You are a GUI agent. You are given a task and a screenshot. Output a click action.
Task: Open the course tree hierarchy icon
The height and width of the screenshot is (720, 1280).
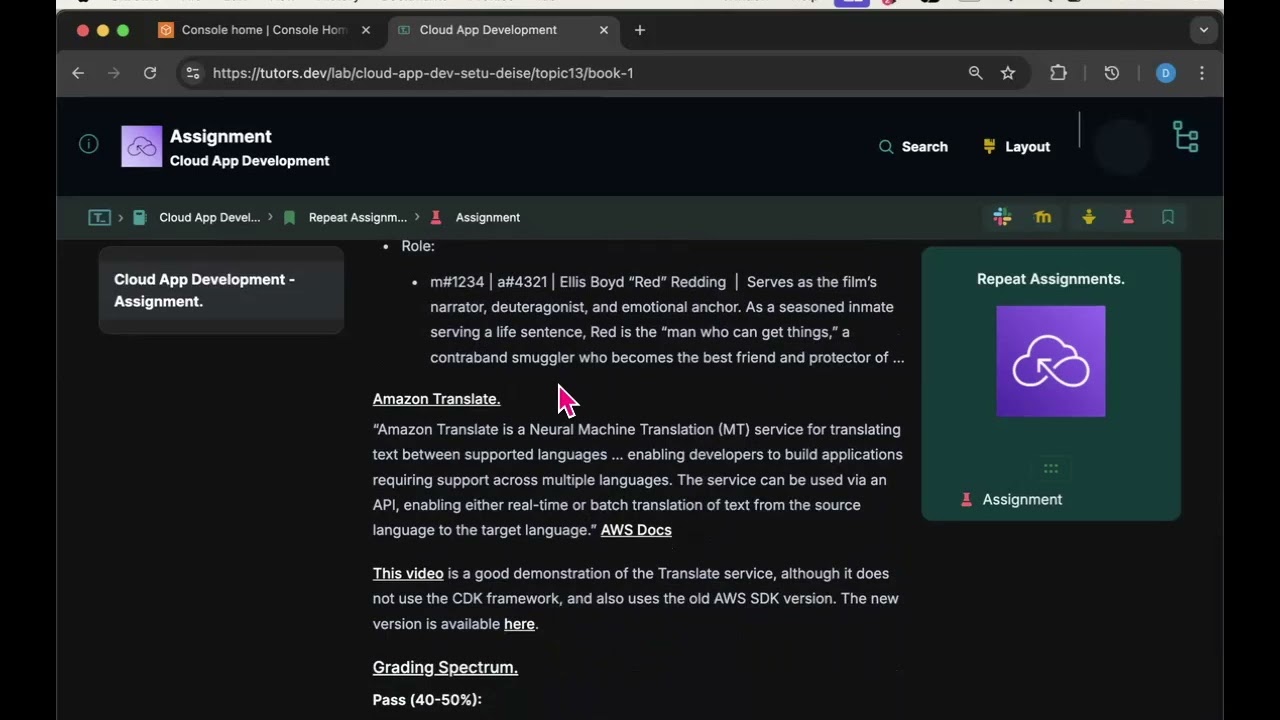point(1186,137)
